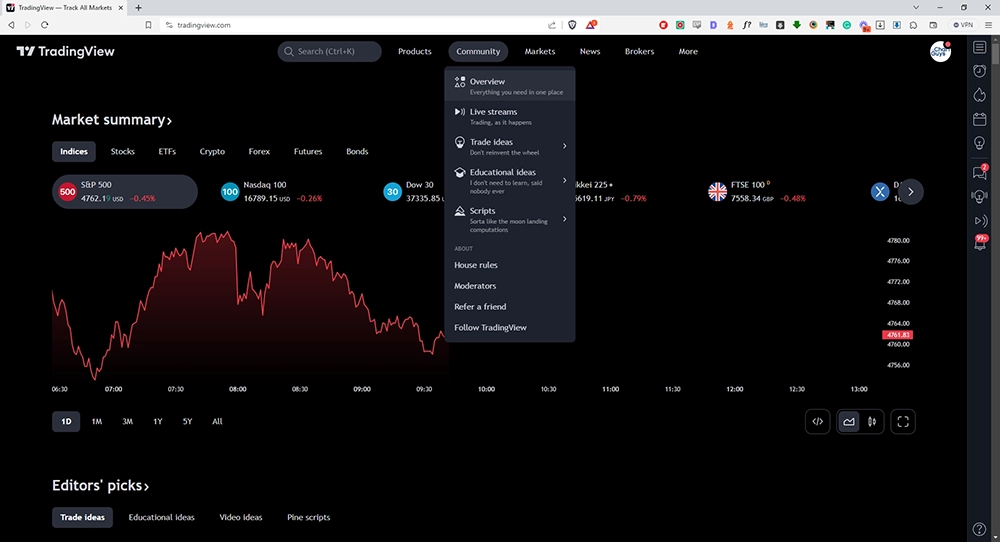Select the All time range
Viewport: 1000px width, 542px height.
[x=217, y=421]
